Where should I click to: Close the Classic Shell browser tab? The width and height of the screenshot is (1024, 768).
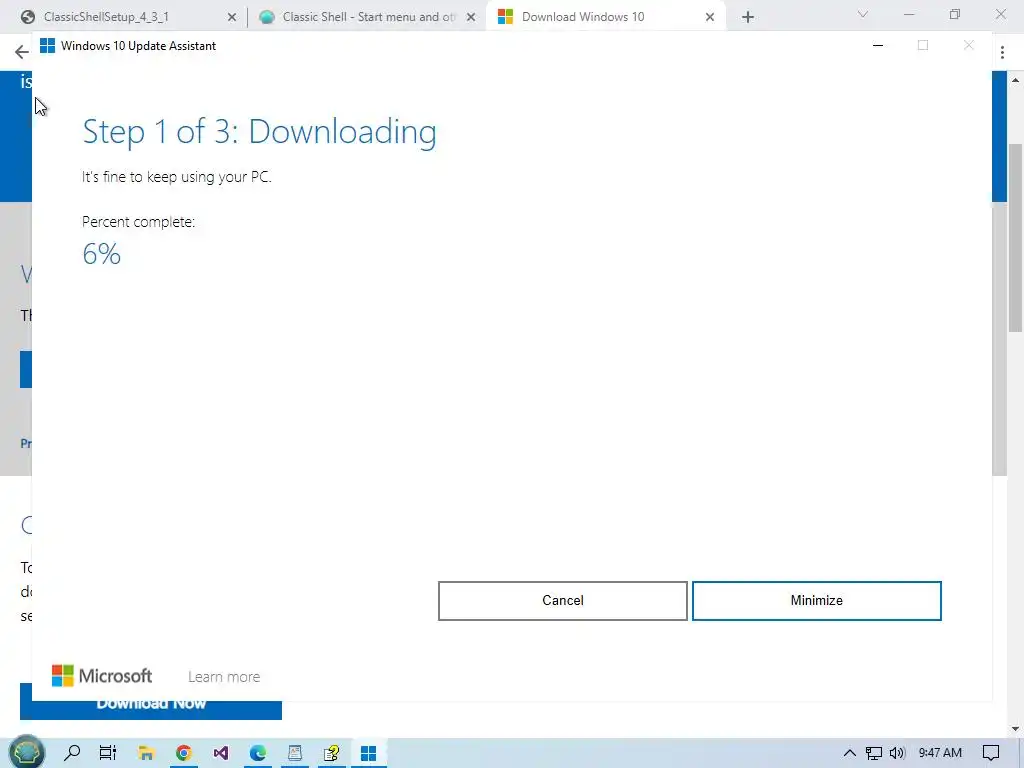[471, 18]
